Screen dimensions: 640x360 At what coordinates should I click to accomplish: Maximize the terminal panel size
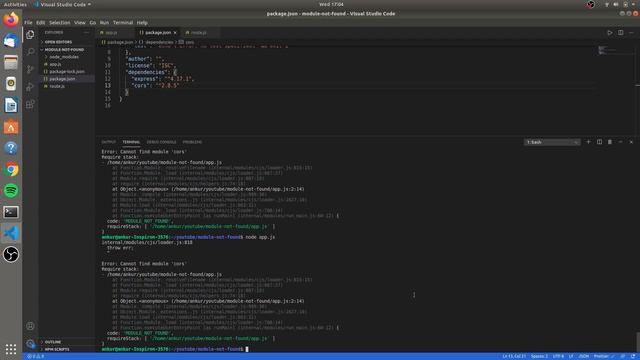click(x=620, y=142)
